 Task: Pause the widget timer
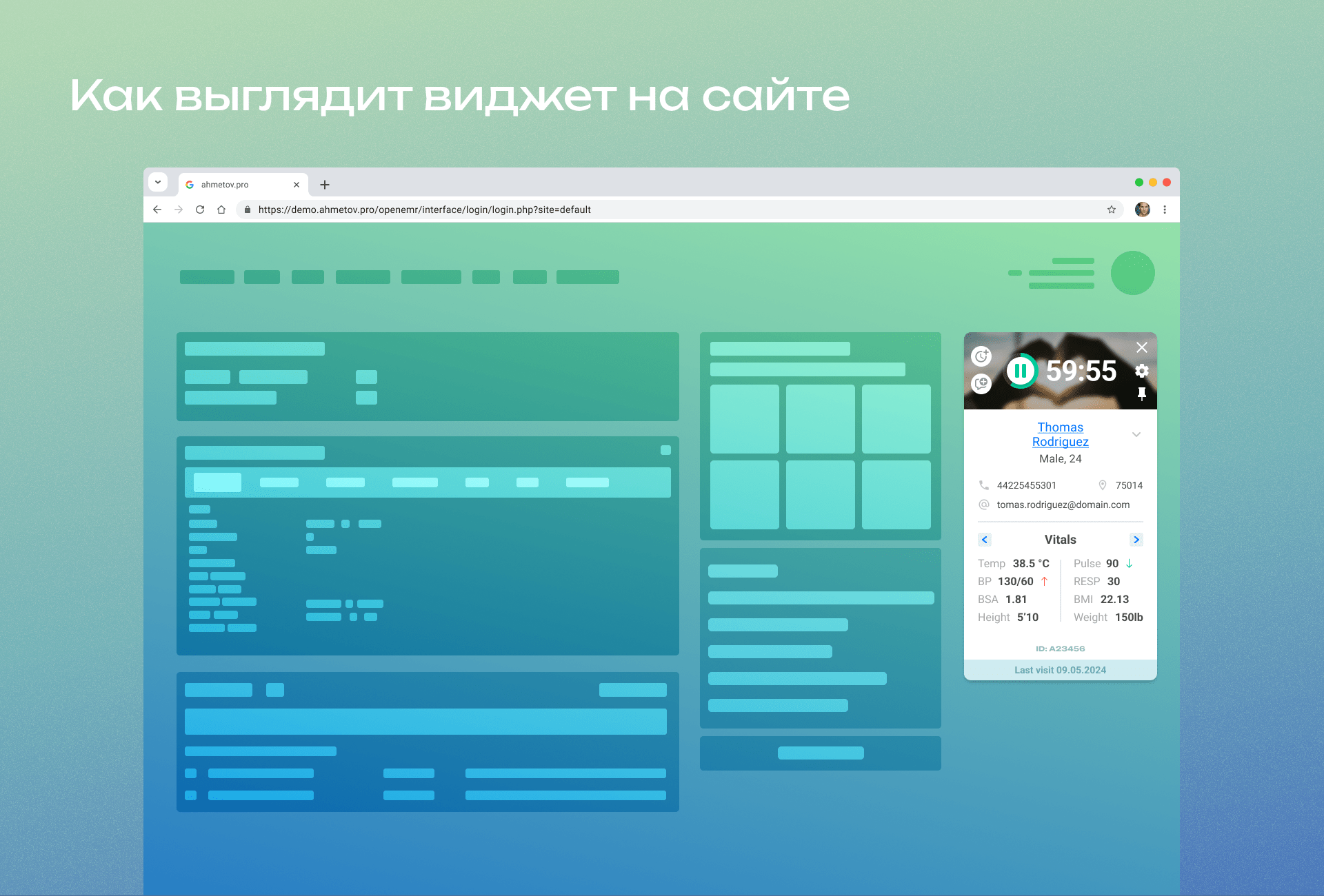point(1021,371)
